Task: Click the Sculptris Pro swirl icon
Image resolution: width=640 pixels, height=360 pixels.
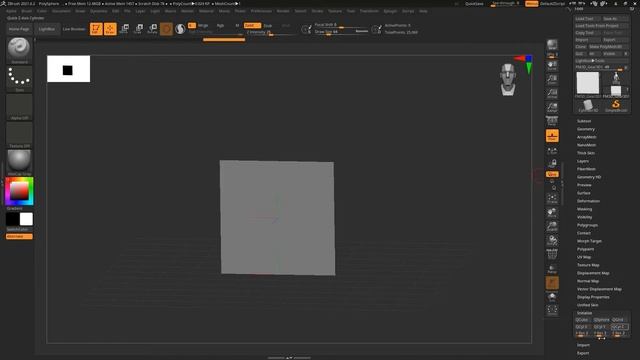Action: (x=180, y=29)
